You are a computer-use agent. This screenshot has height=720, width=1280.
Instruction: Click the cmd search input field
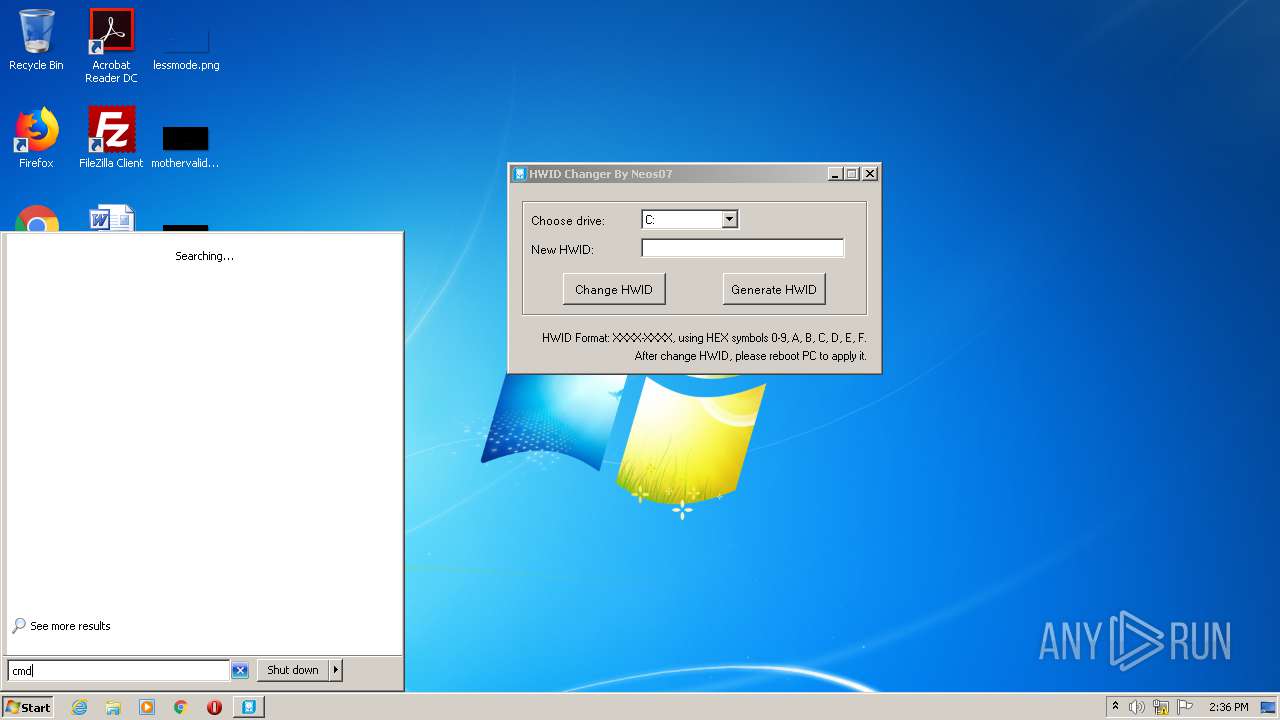click(119, 670)
